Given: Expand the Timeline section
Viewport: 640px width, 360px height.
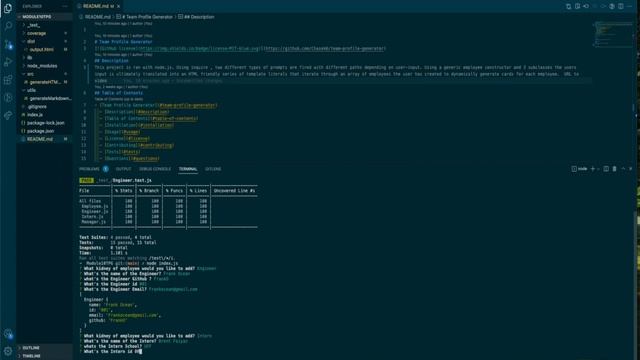Looking at the screenshot, I should (x=44, y=356).
